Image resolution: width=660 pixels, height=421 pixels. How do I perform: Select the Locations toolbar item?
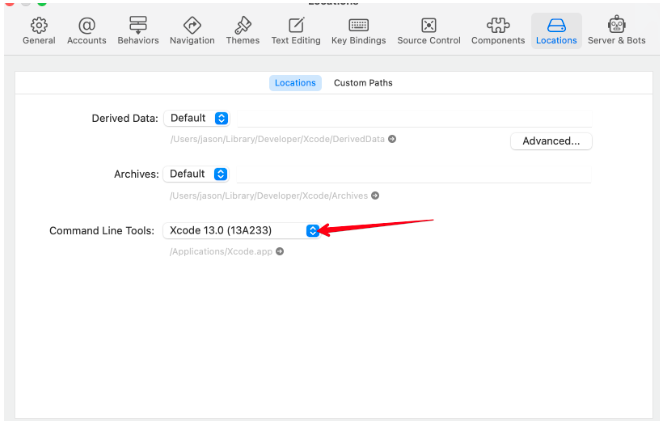pyautogui.click(x=556, y=31)
